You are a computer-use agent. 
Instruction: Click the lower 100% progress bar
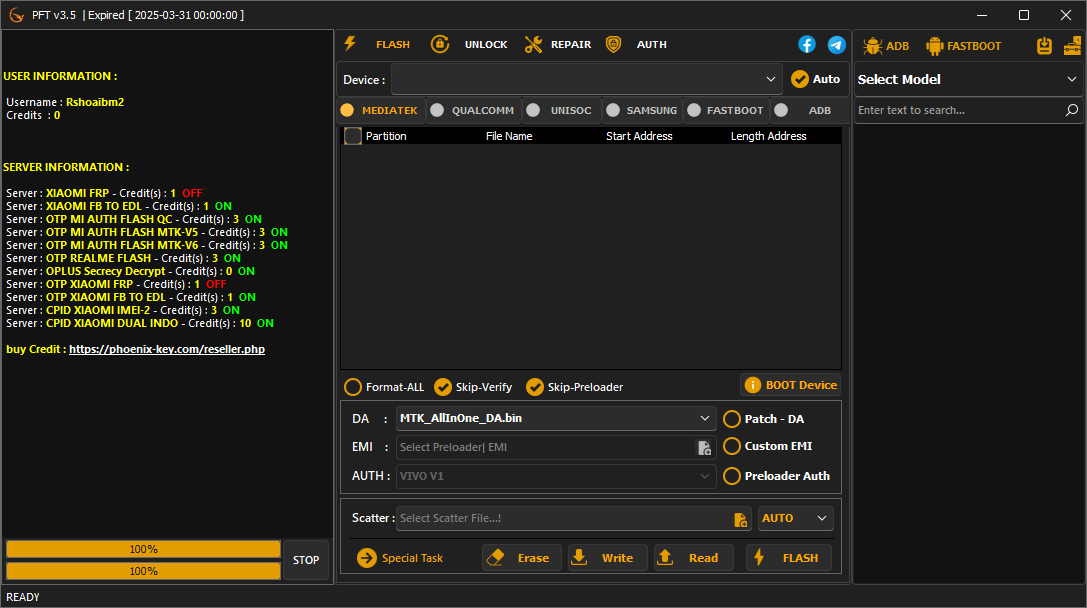143,571
